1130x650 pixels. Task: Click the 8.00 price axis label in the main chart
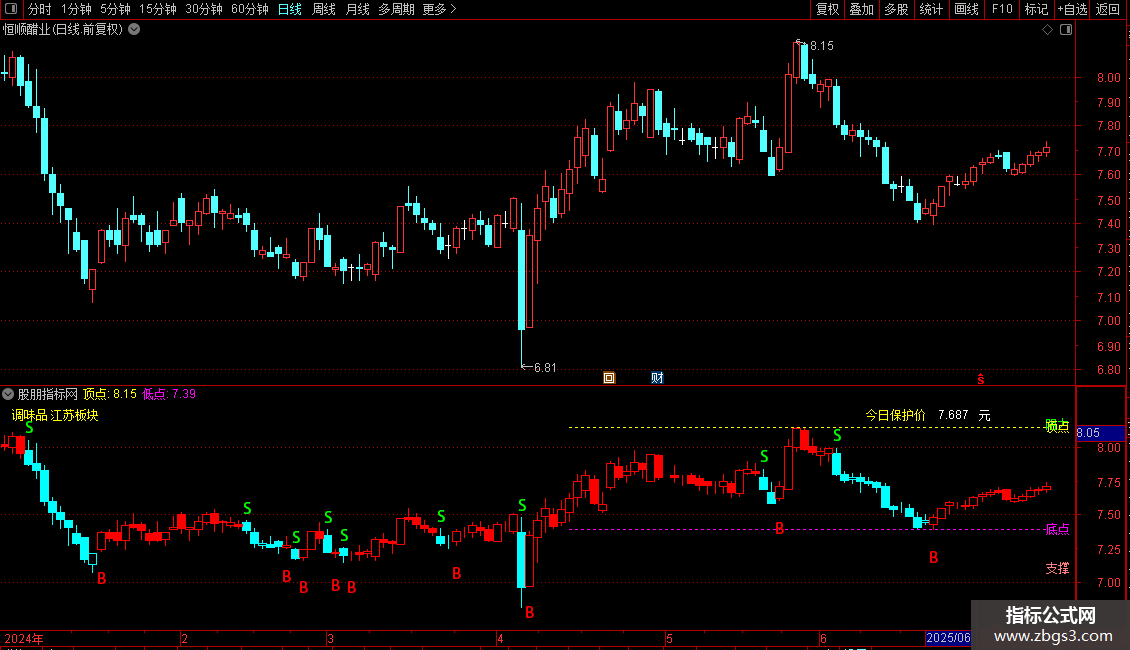click(x=1108, y=78)
